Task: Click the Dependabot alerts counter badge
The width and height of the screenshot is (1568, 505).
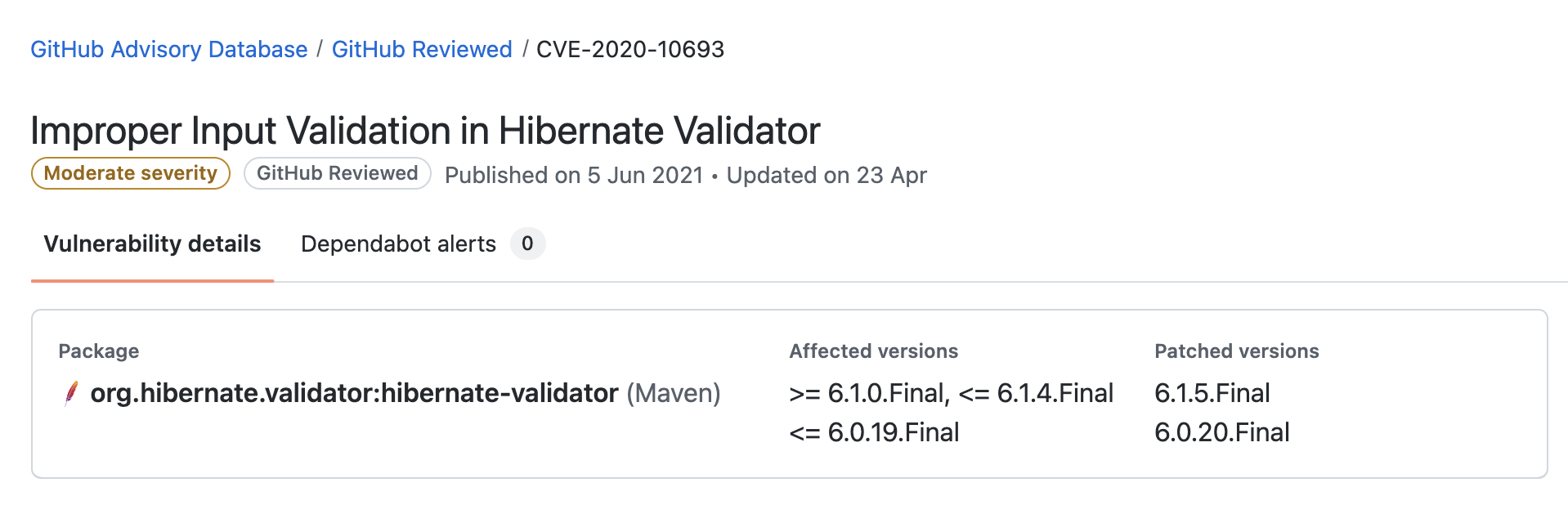Action: tap(527, 244)
